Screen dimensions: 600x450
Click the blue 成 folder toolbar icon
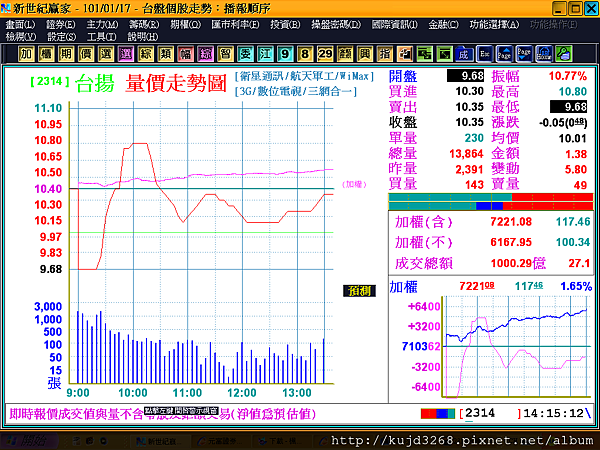tap(464, 54)
